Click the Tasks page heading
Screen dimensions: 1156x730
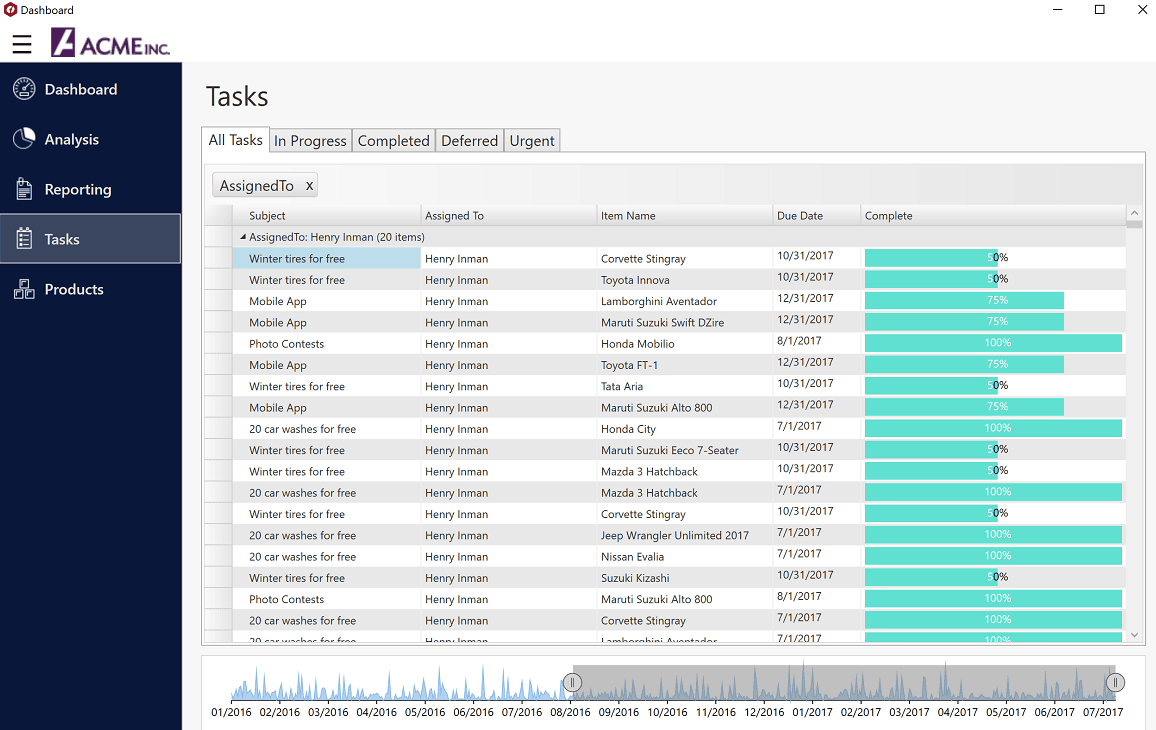(x=237, y=97)
